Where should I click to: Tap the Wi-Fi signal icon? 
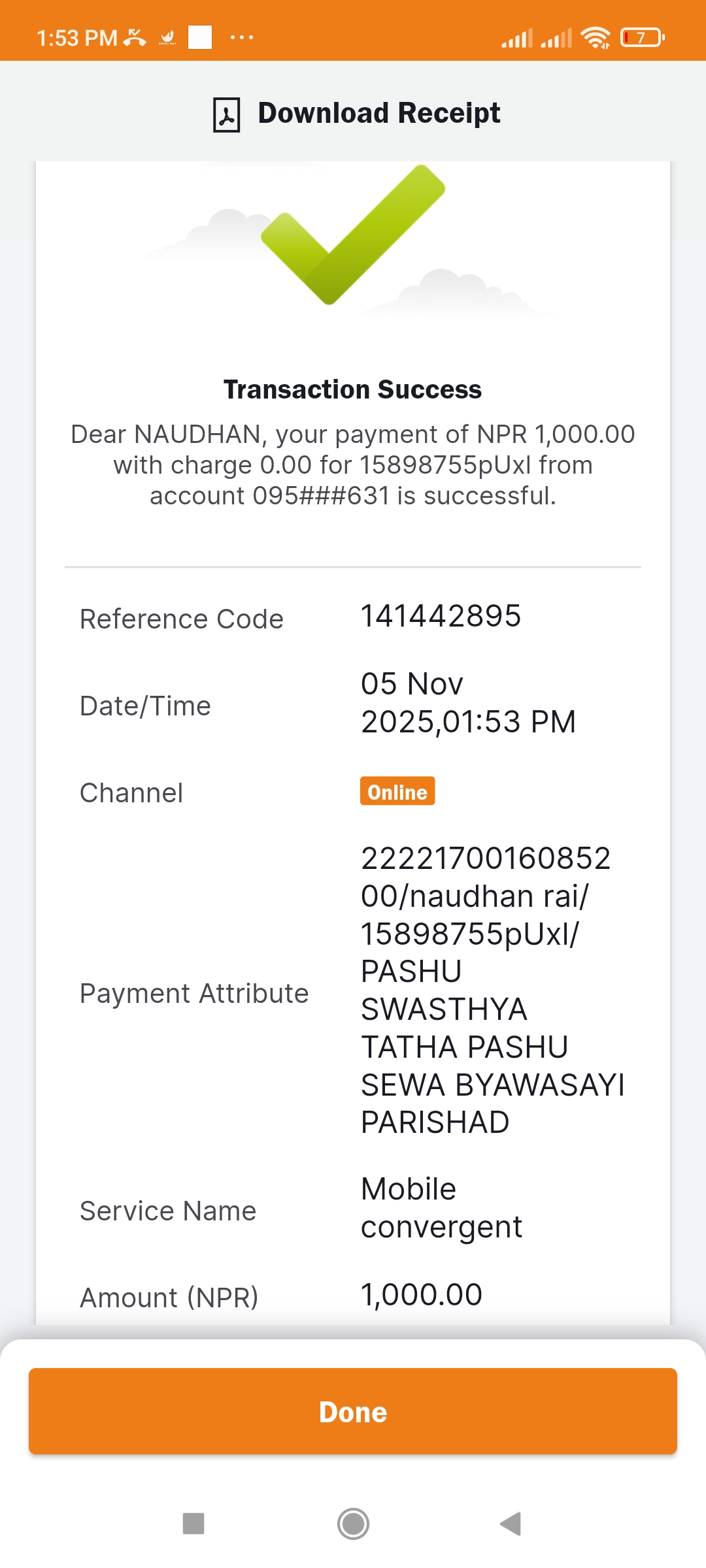(x=596, y=38)
